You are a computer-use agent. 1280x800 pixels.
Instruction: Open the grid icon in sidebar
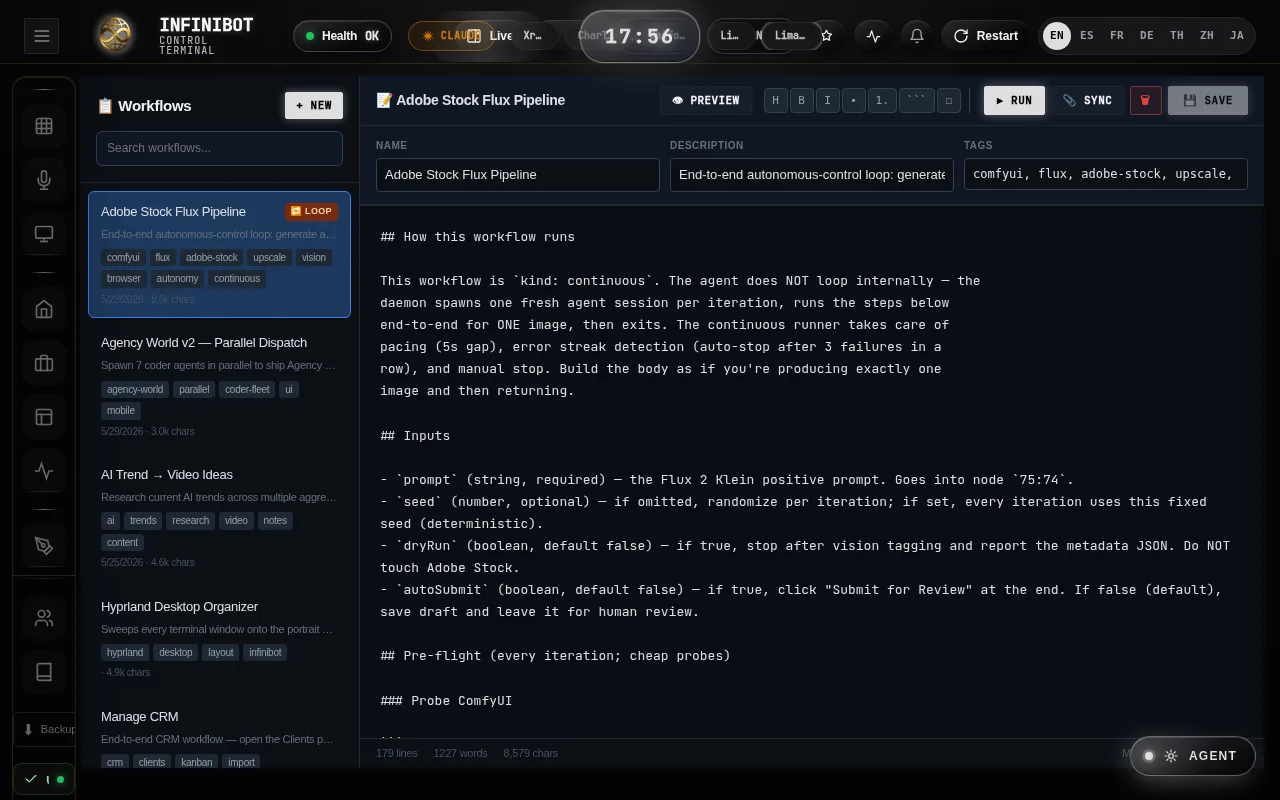tap(44, 126)
